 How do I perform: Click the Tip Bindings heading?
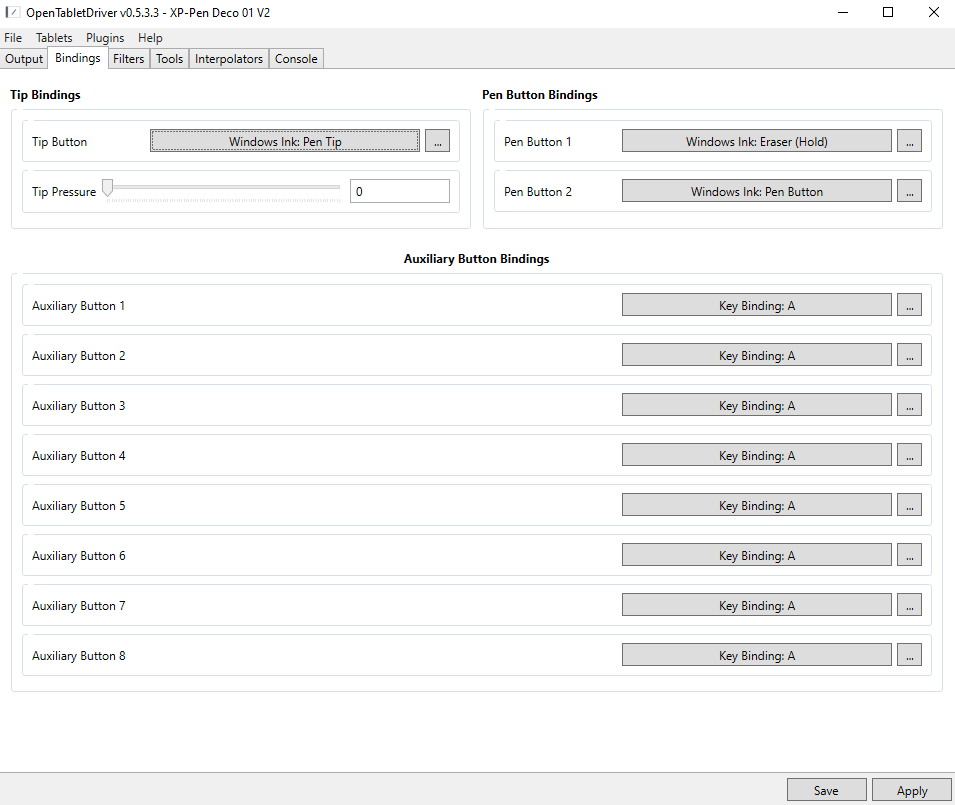(45, 94)
